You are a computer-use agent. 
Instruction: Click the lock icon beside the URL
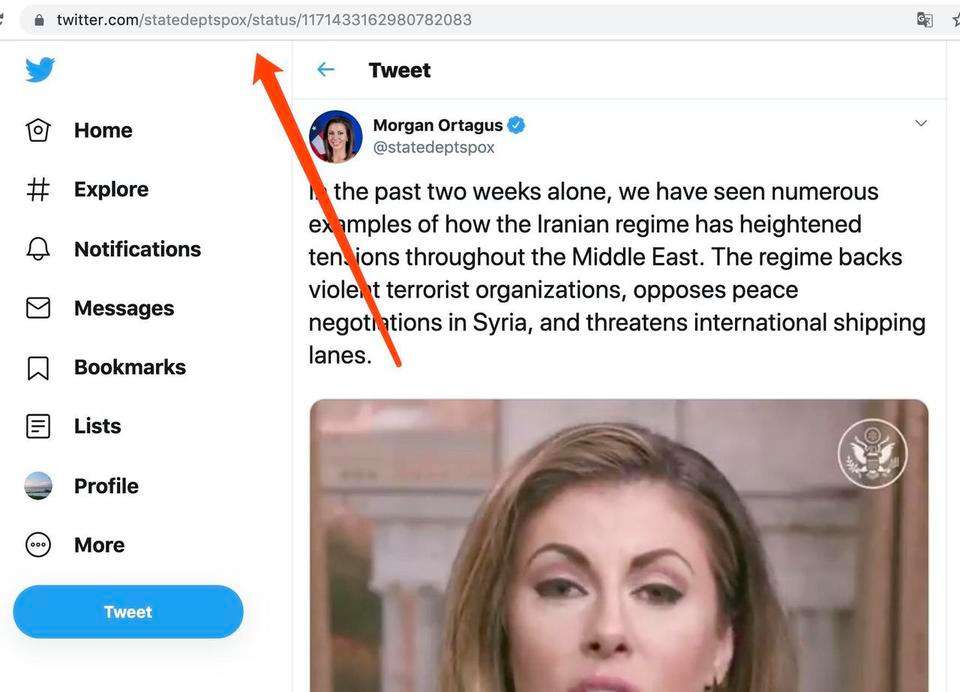click(39, 20)
